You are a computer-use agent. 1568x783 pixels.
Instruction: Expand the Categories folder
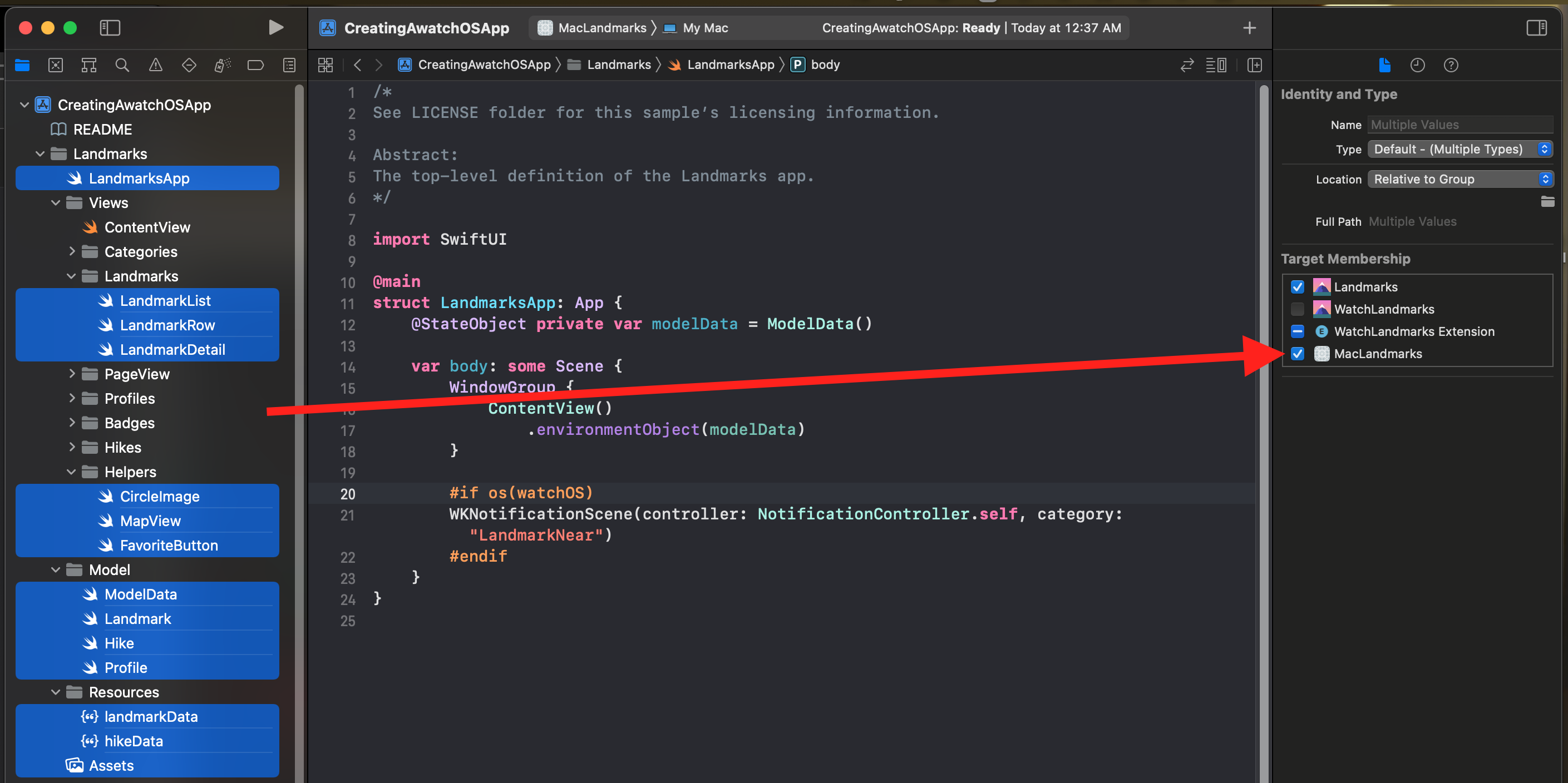[72, 251]
